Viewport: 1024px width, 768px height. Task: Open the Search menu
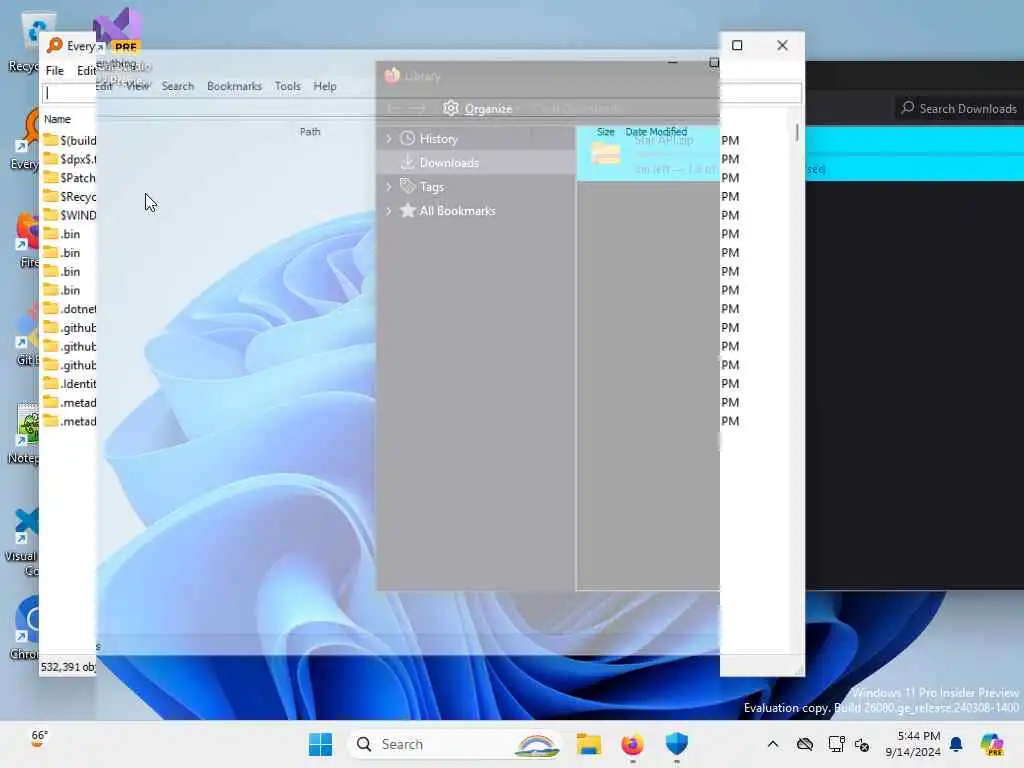point(178,86)
